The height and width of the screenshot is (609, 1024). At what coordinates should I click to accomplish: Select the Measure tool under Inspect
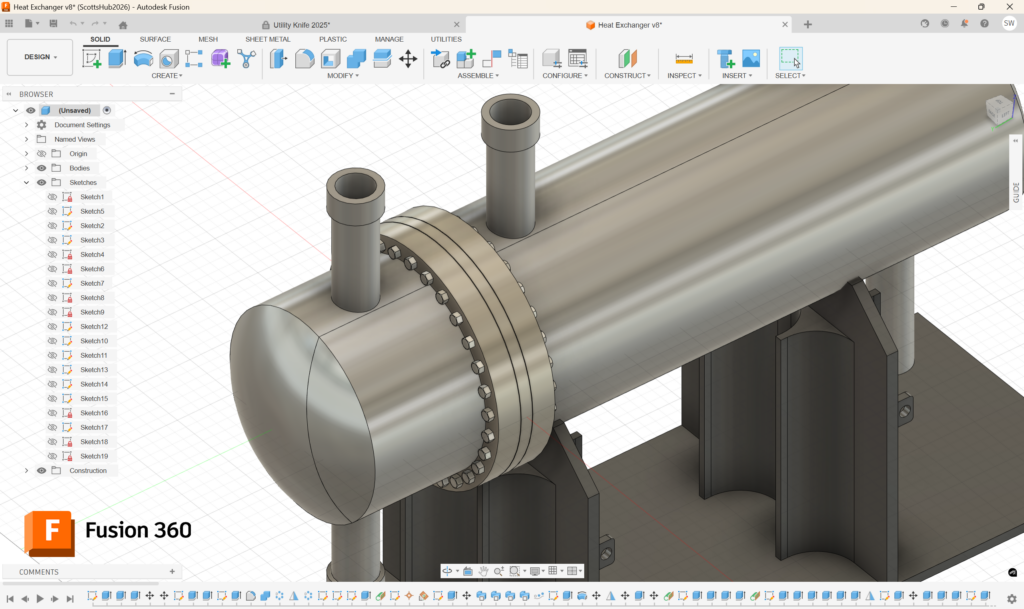point(684,59)
